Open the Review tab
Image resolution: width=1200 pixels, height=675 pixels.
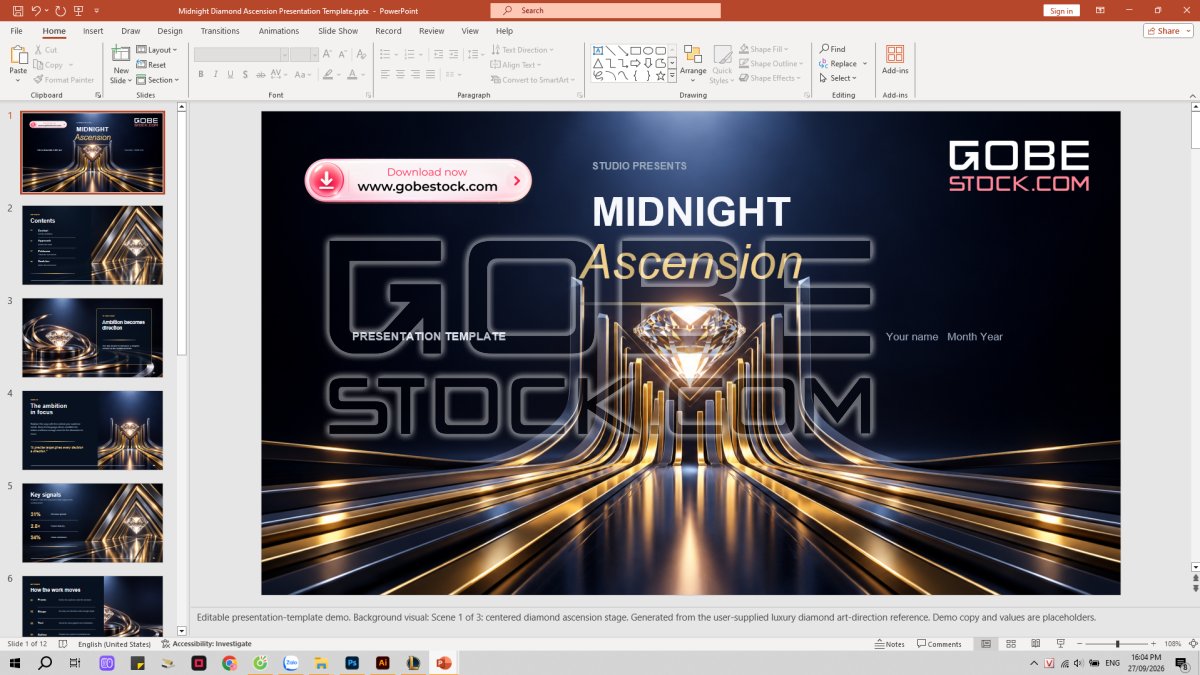(x=432, y=31)
